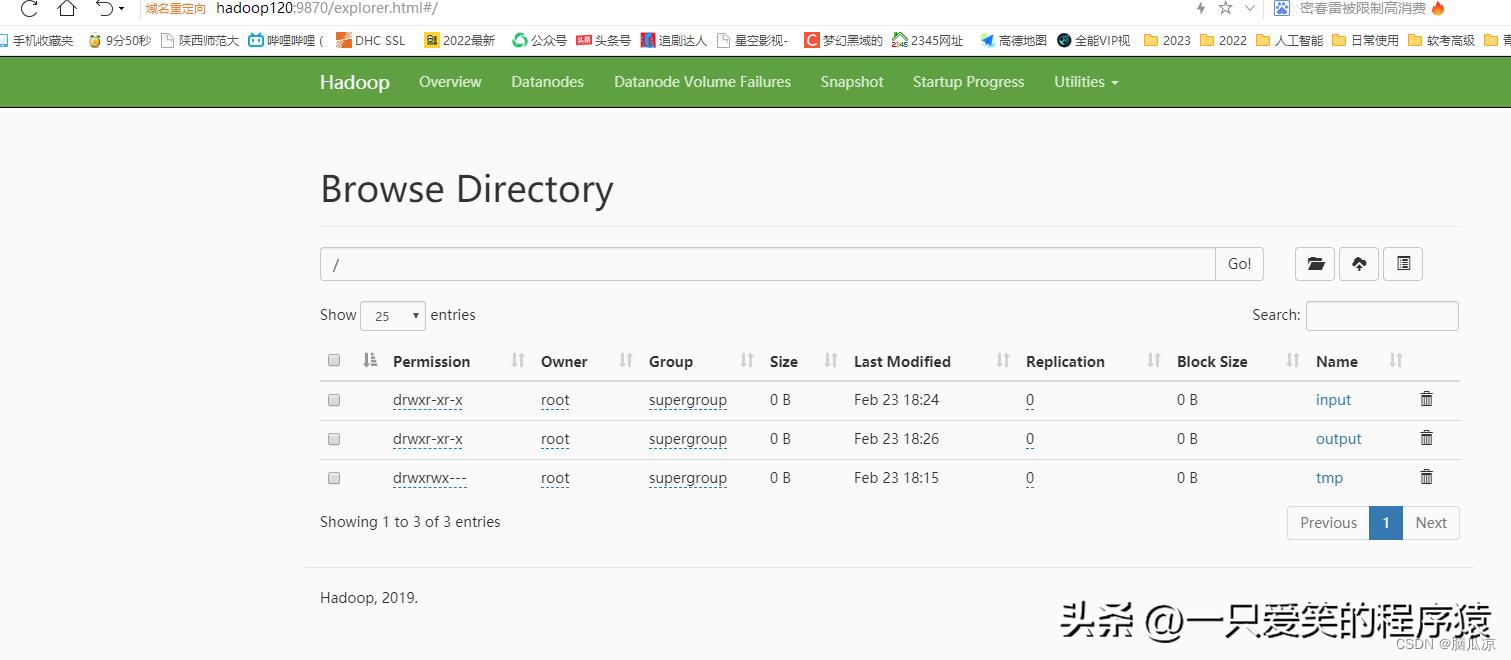1511x660 pixels.
Task: Delete the output directory via its trash icon
Action: pyautogui.click(x=1426, y=438)
